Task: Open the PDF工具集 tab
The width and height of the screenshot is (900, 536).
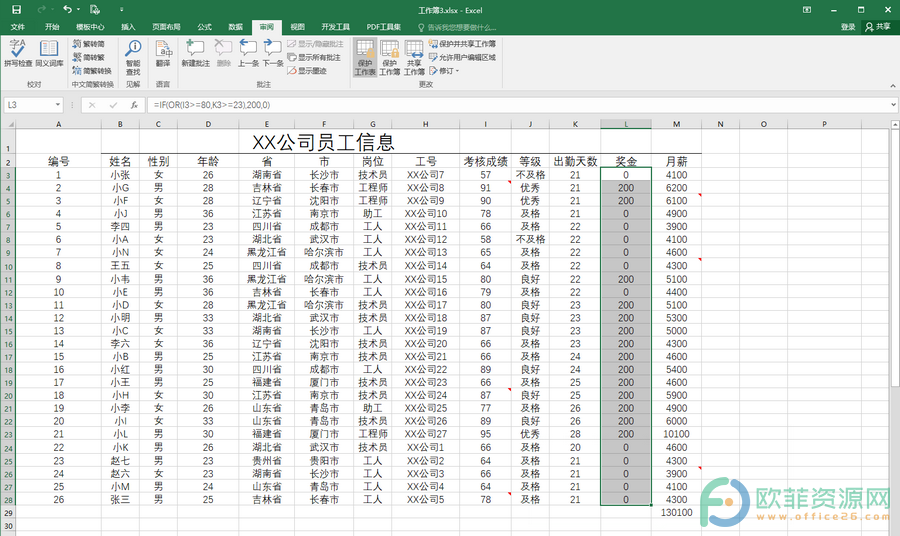Action: 383,27
